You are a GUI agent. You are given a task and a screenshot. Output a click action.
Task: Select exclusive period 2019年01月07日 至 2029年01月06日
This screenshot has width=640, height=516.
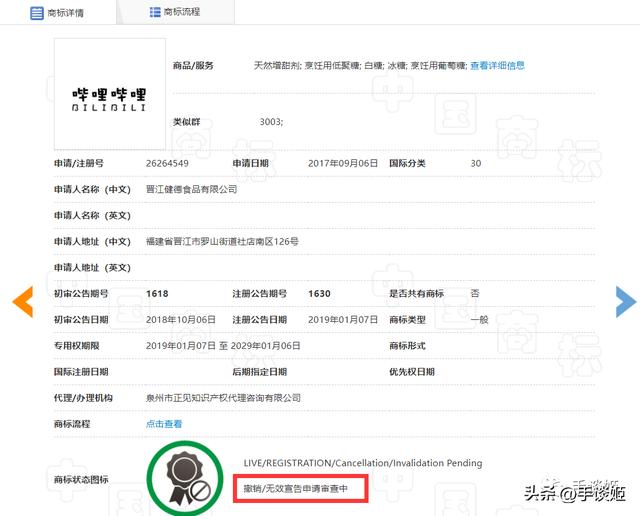[223, 346]
